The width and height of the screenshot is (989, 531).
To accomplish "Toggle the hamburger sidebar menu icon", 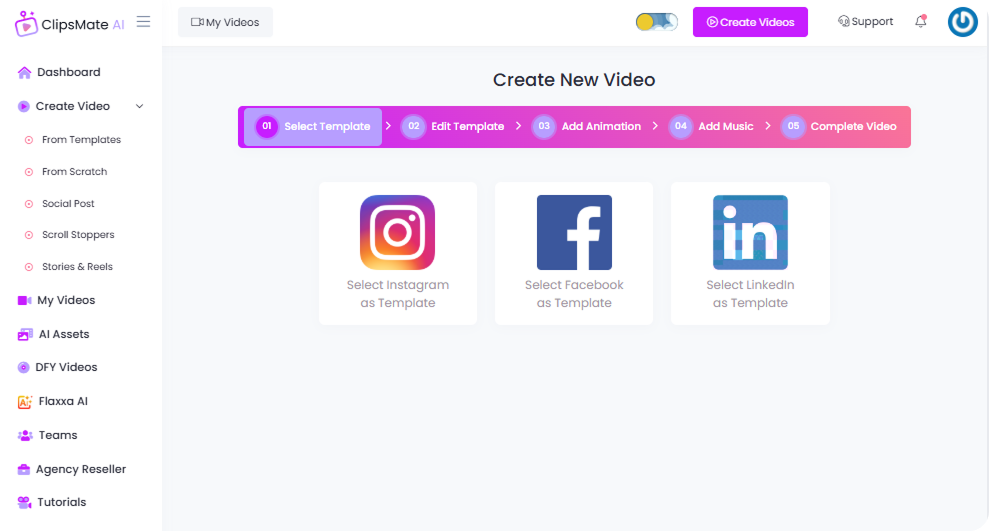I will [x=144, y=22].
